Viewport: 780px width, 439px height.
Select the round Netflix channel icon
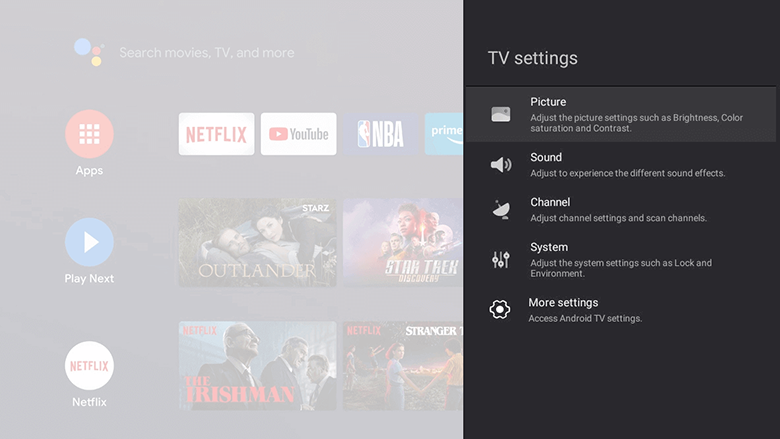pyautogui.click(x=89, y=366)
